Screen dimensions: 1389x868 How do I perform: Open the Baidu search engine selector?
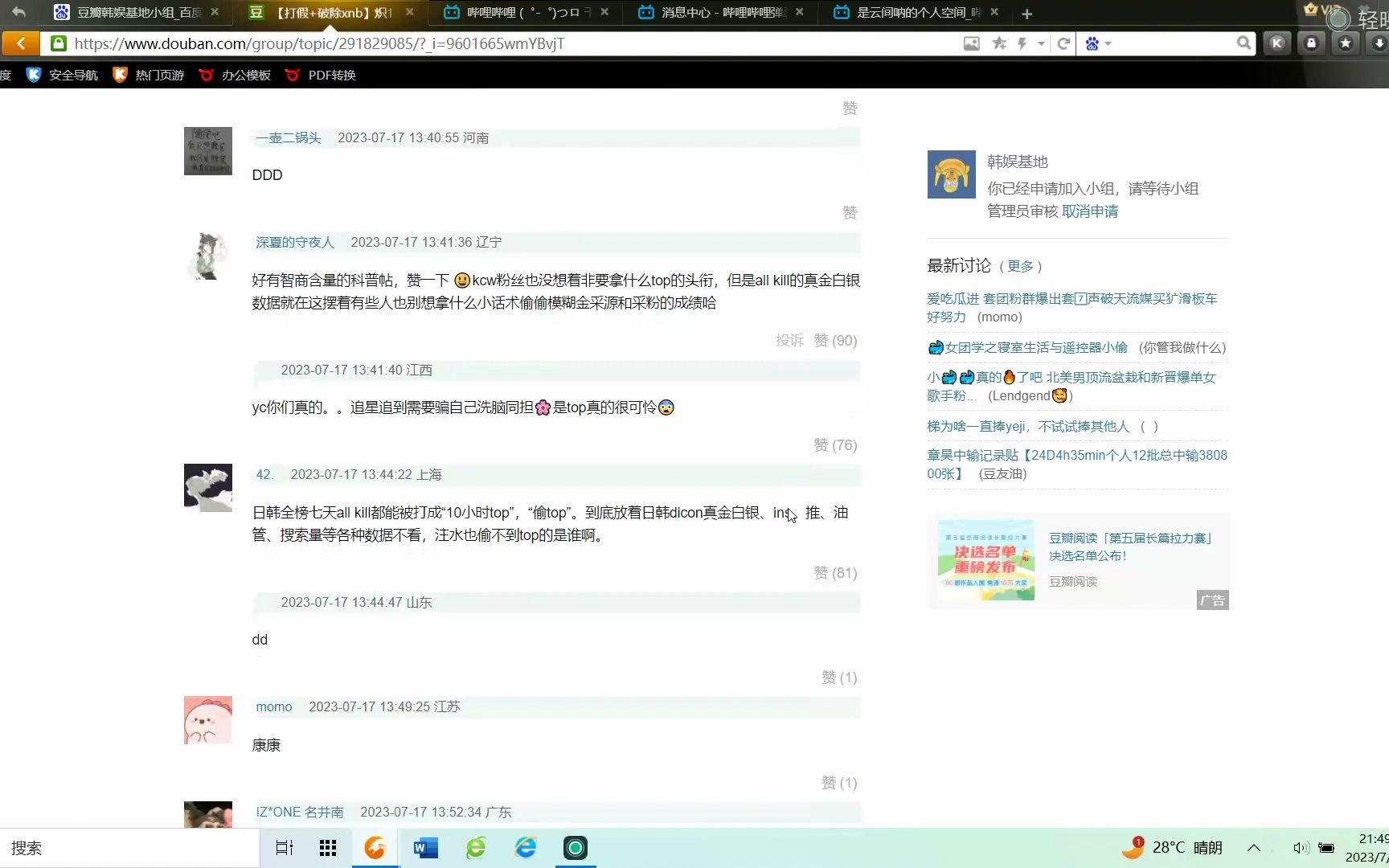(x=1097, y=43)
